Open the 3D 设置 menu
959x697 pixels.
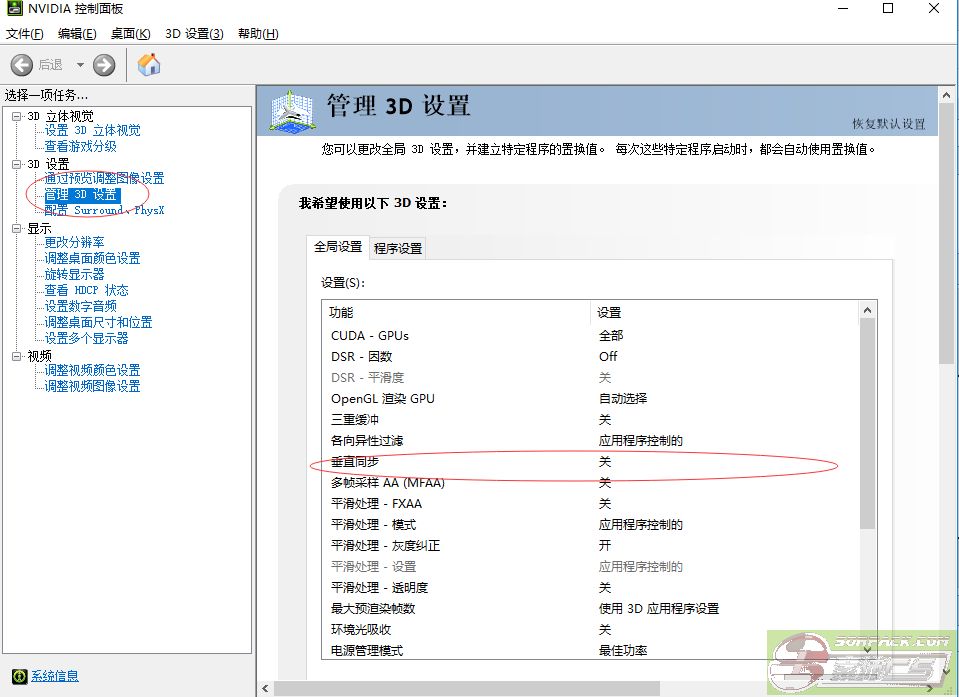coord(194,33)
